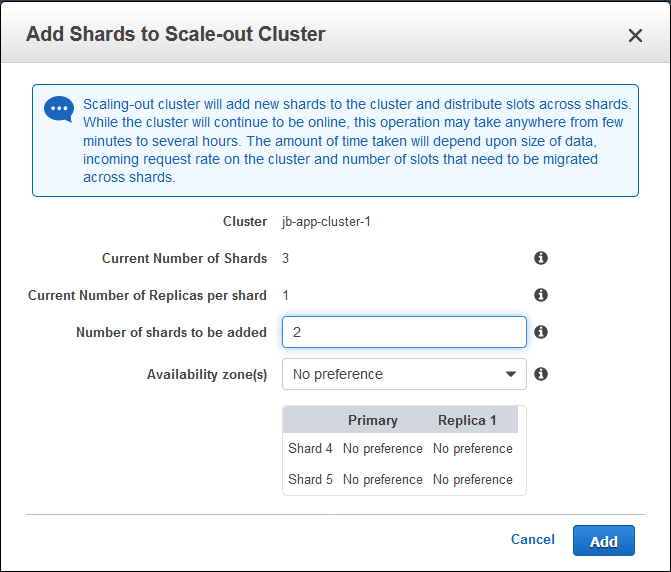Image resolution: width=671 pixels, height=572 pixels.
Task: Click info icon next to shards-to-add field
Action: tap(541, 332)
